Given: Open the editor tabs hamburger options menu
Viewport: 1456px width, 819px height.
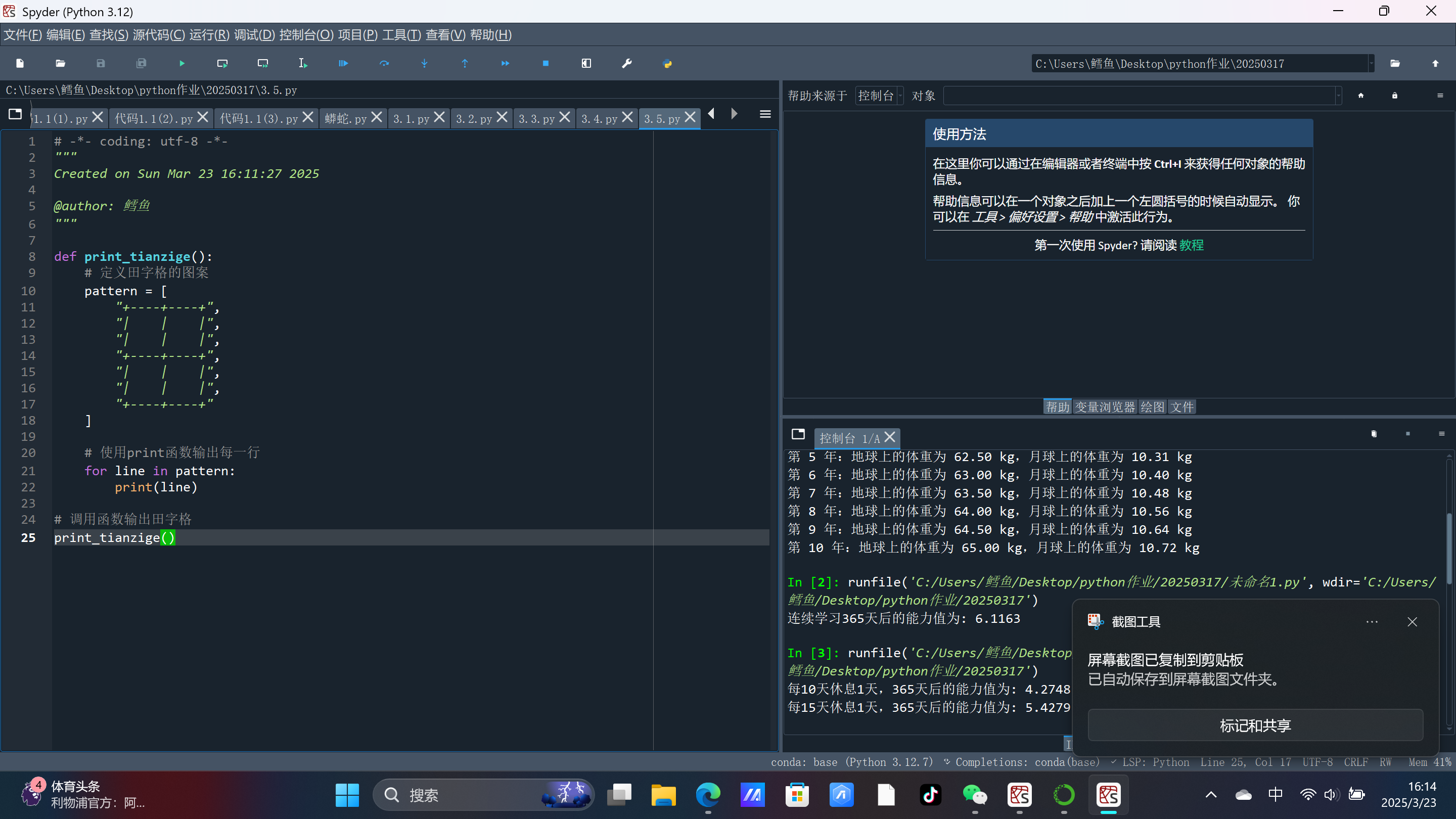Looking at the screenshot, I should tap(765, 114).
